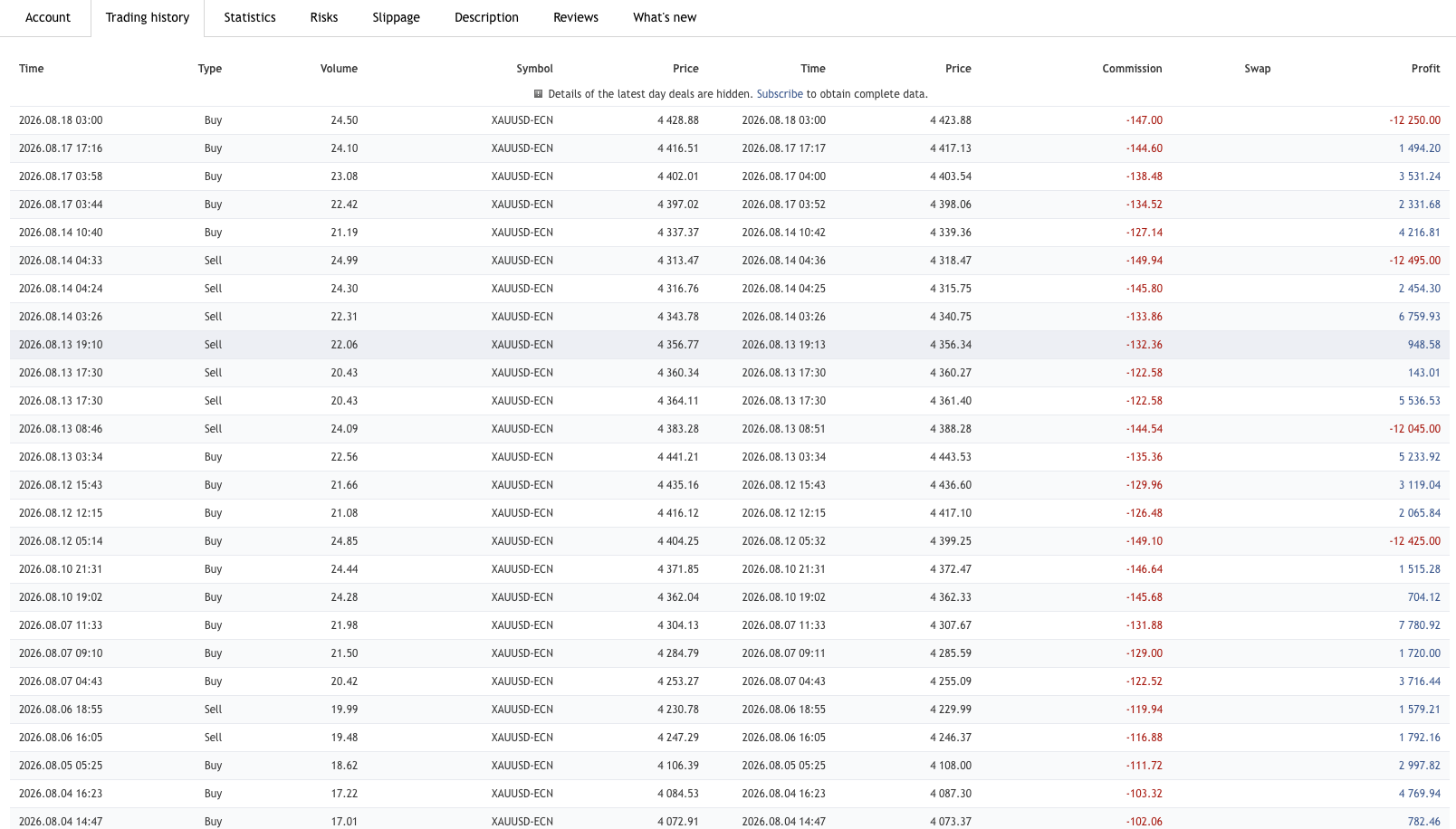Click the 22.42 volume cell

tap(344, 205)
